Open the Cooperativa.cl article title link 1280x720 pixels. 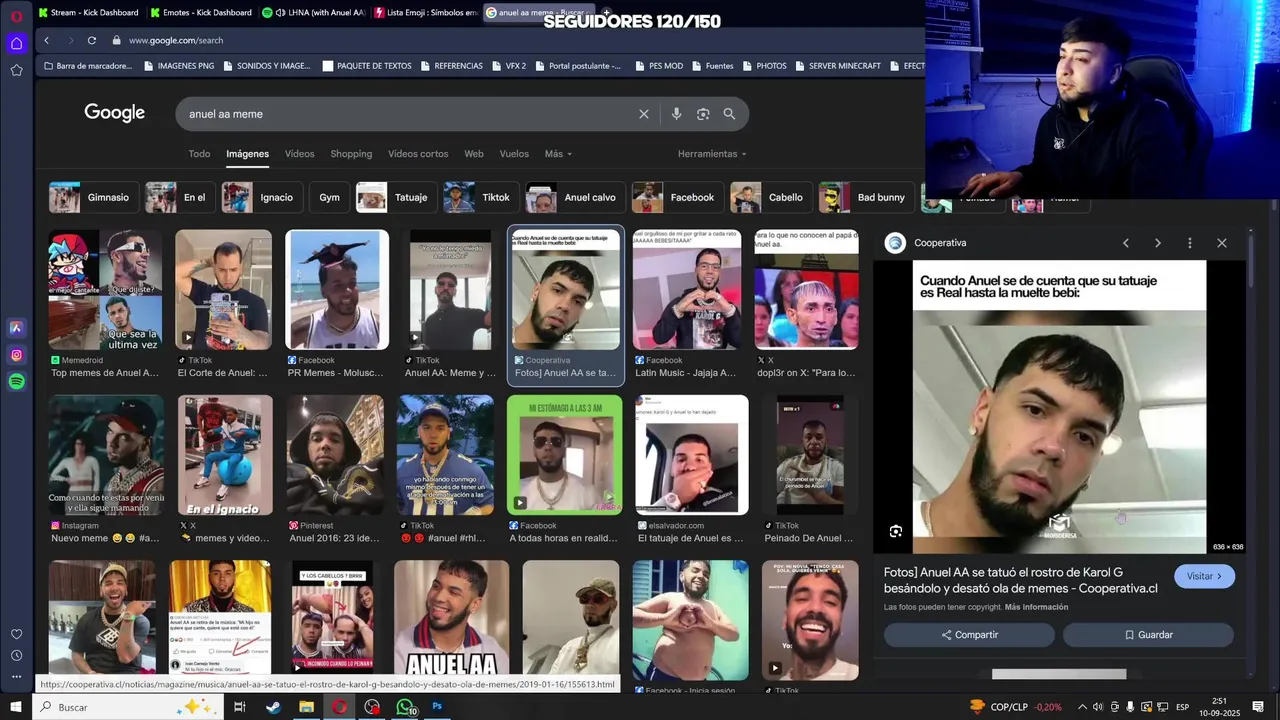pos(1020,580)
